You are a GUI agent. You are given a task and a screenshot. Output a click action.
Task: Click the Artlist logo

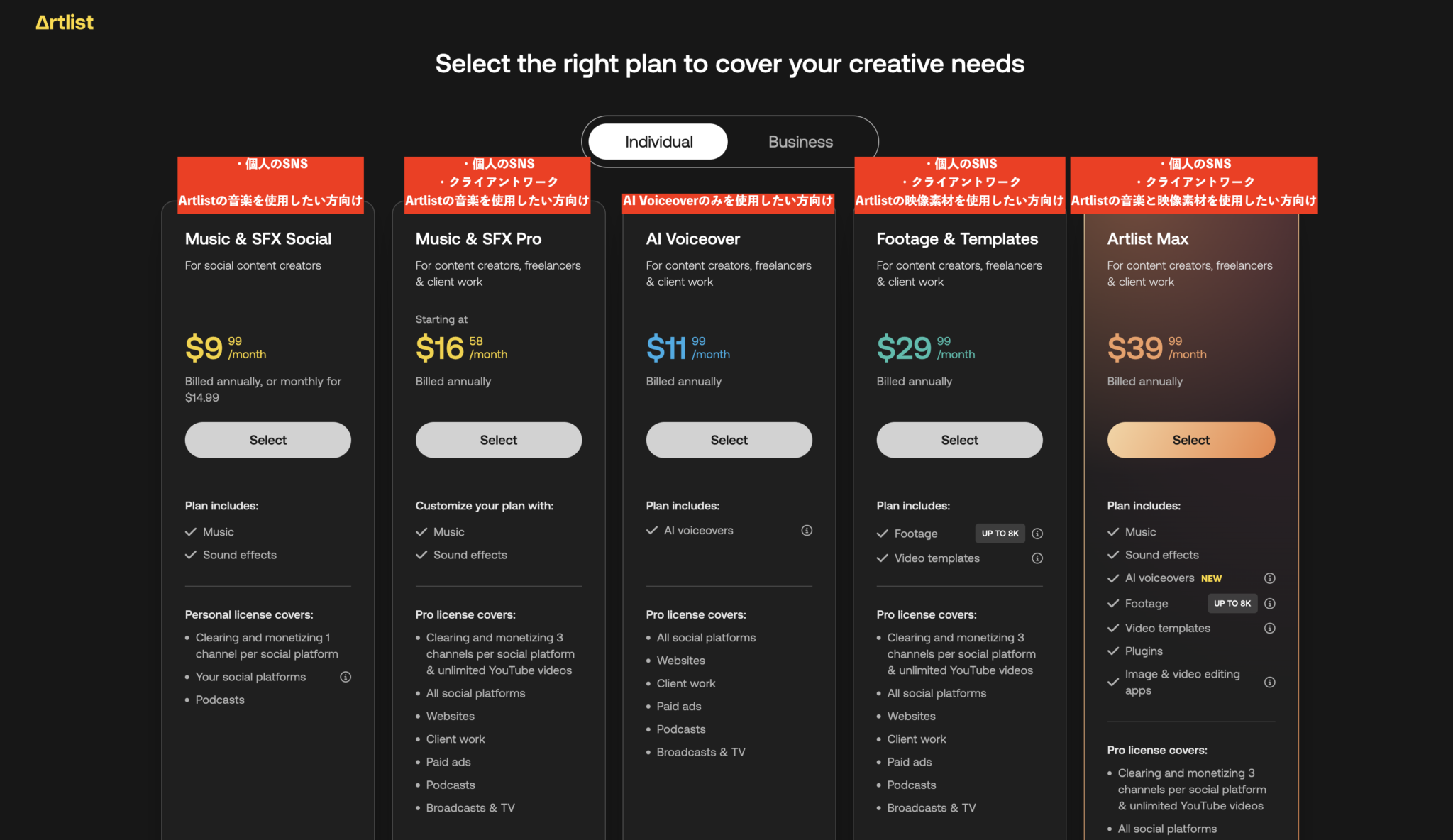pyautogui.click(x=65, y=23)
